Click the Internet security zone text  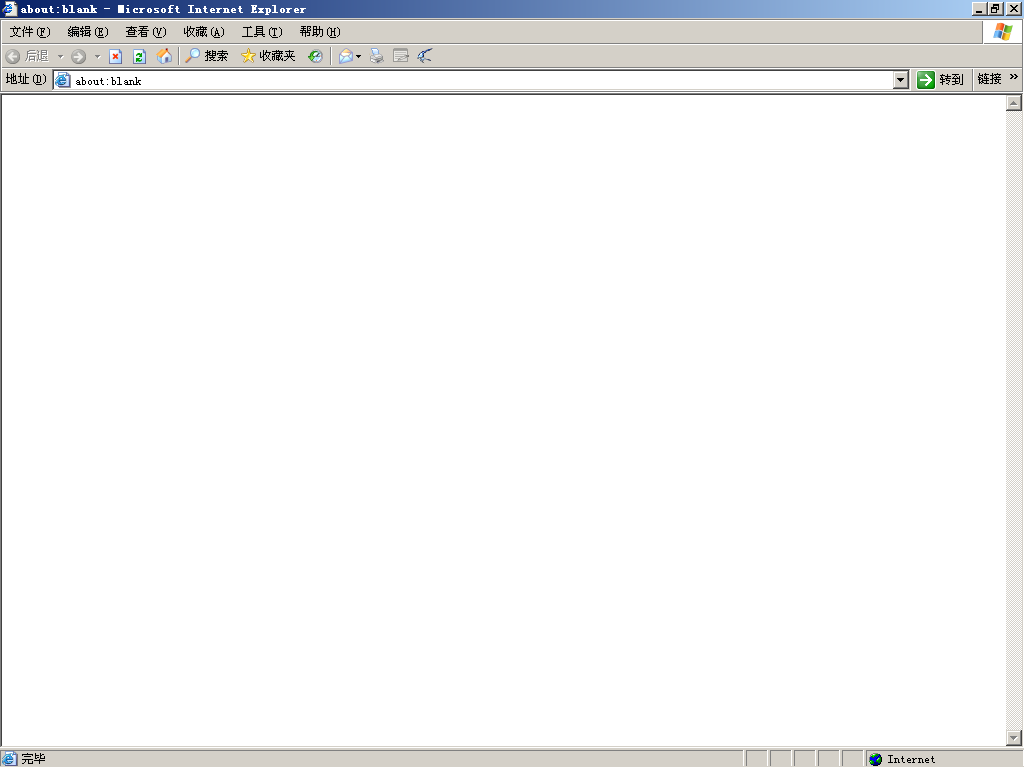coord(911,759)
